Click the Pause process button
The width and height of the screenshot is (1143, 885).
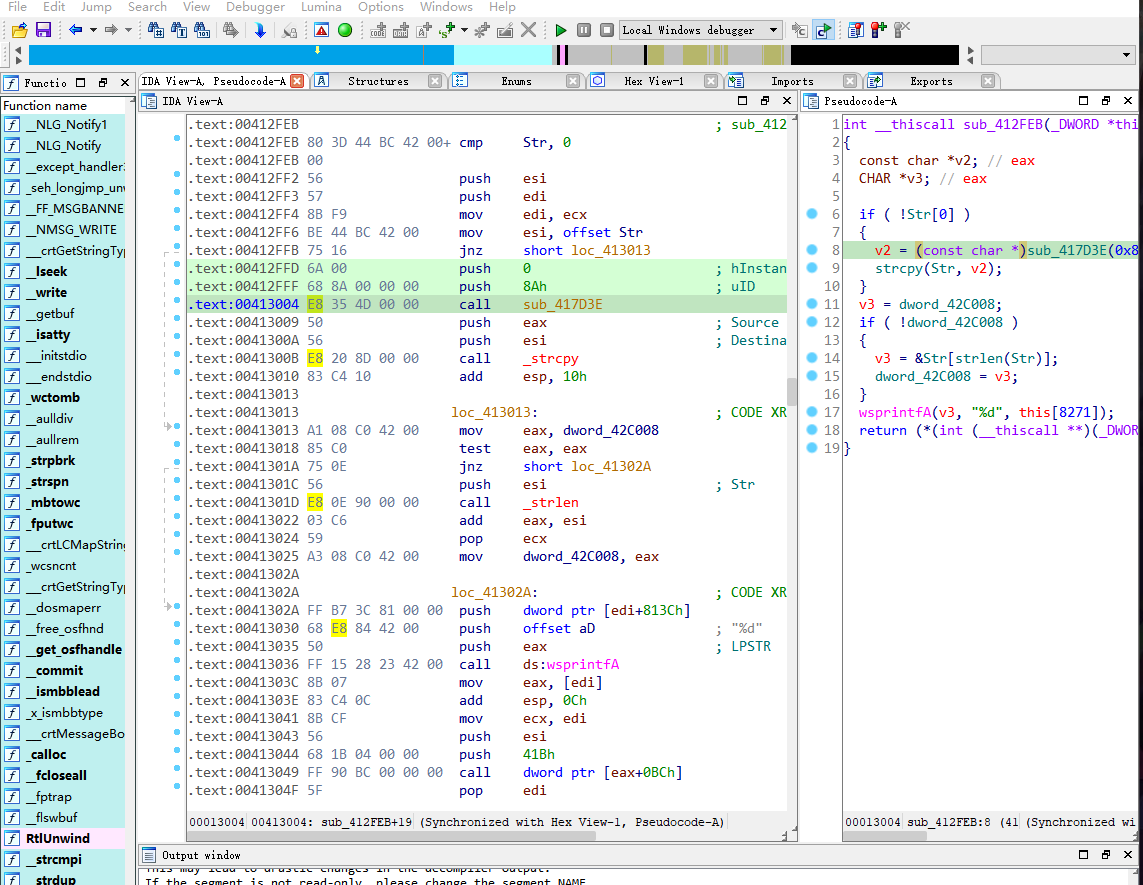tap(583, 30)
